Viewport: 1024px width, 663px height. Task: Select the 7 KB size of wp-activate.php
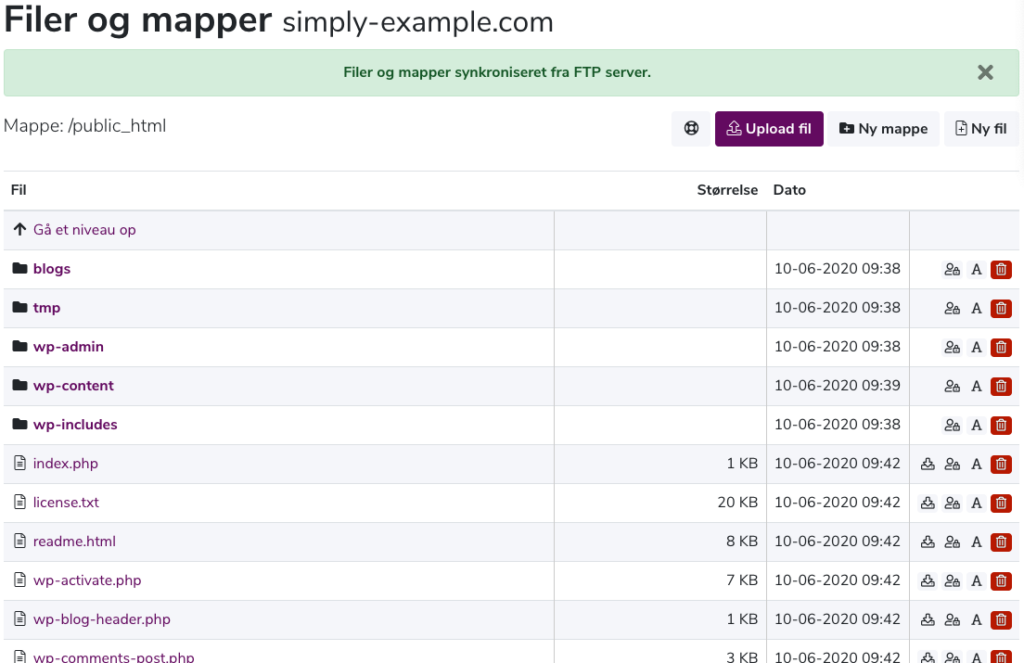click(x=742, y=581)
